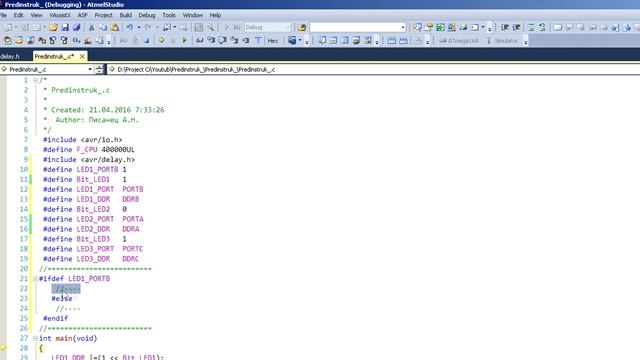Click the Find in Files magnifier icon
The image size is (640, 360).
click(211, 27)
